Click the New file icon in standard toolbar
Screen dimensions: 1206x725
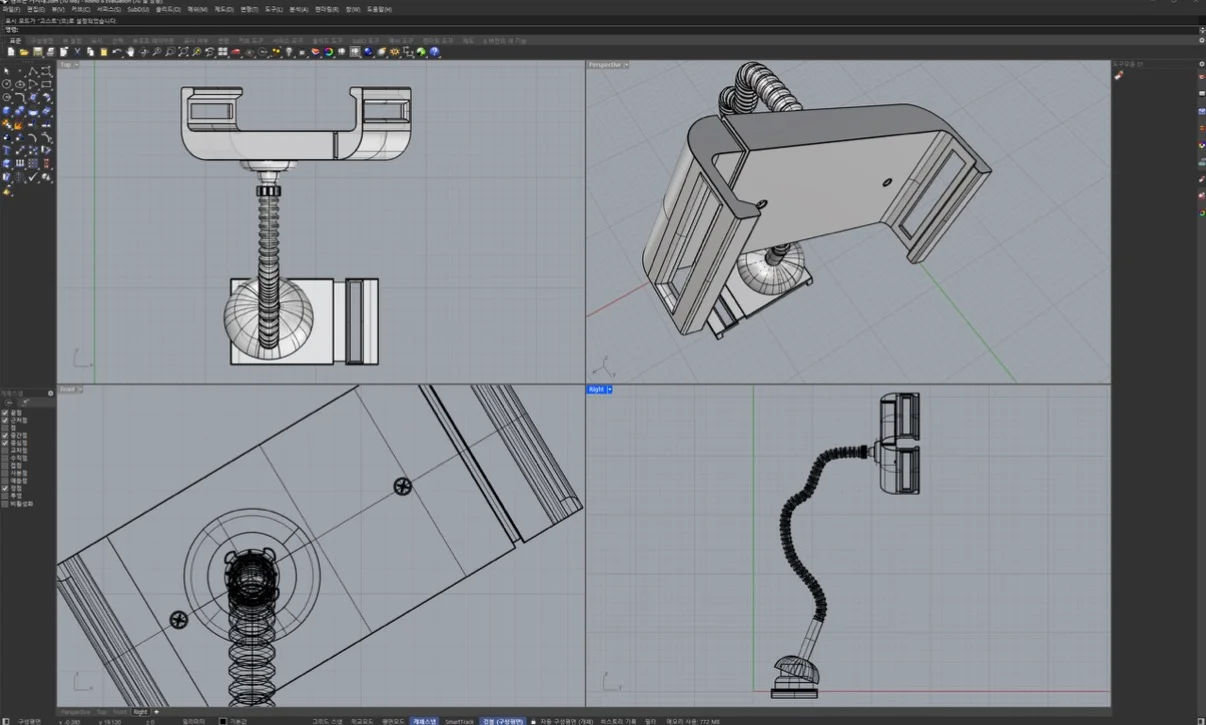(x=11, y=52)
